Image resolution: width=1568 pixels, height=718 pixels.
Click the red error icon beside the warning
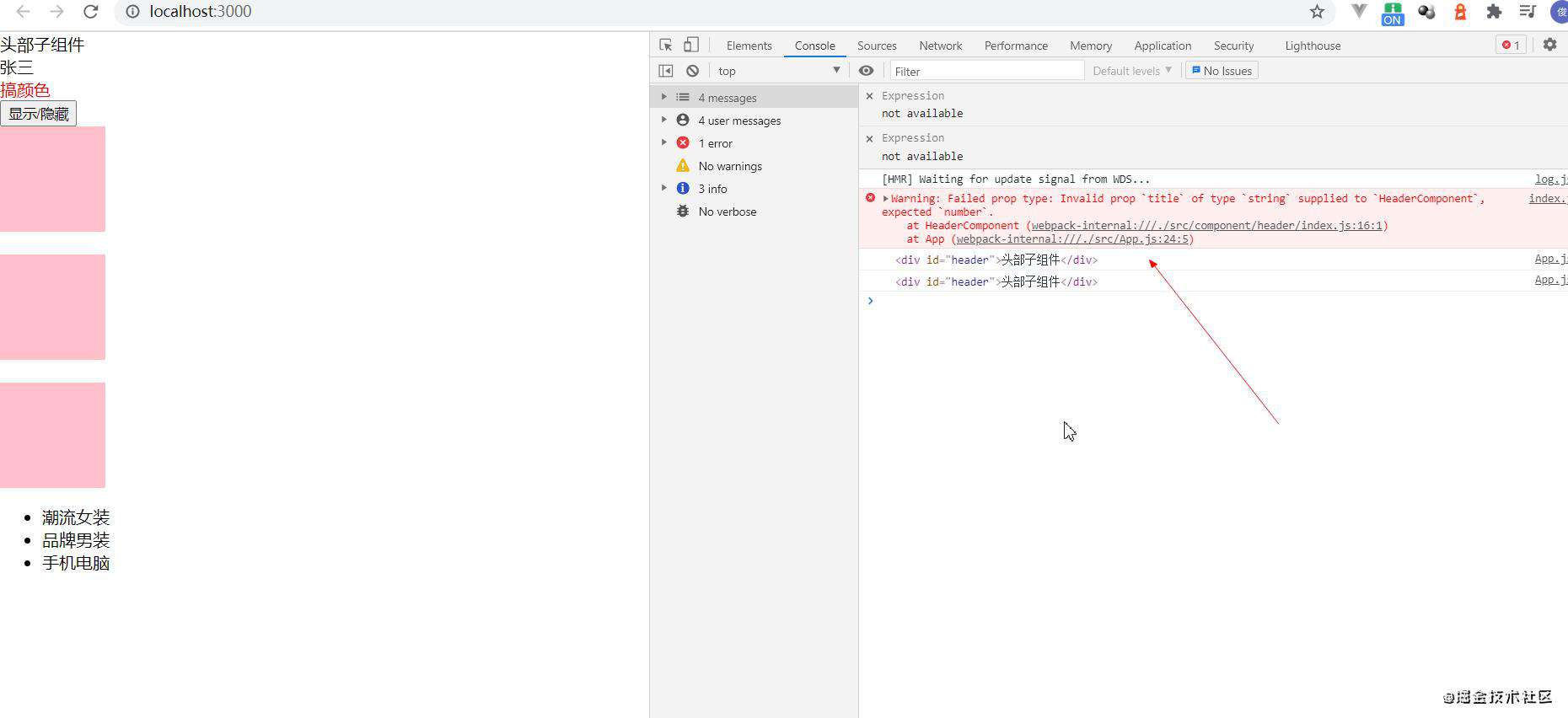(870, 198)
